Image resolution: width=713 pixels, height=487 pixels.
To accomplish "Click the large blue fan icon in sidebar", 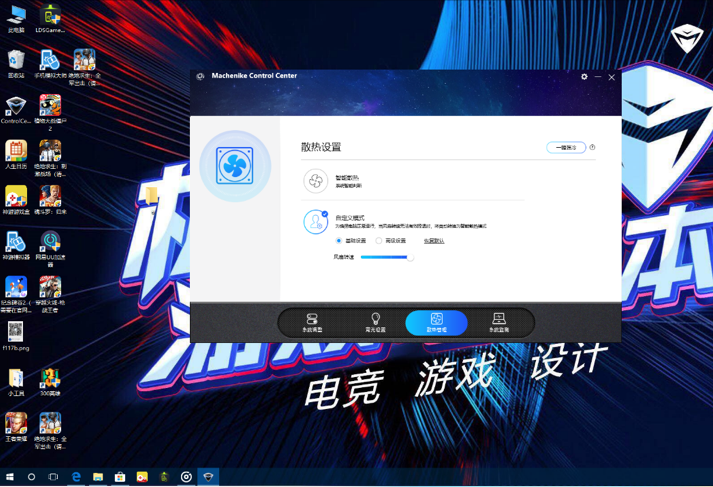I will click(235, 166).
